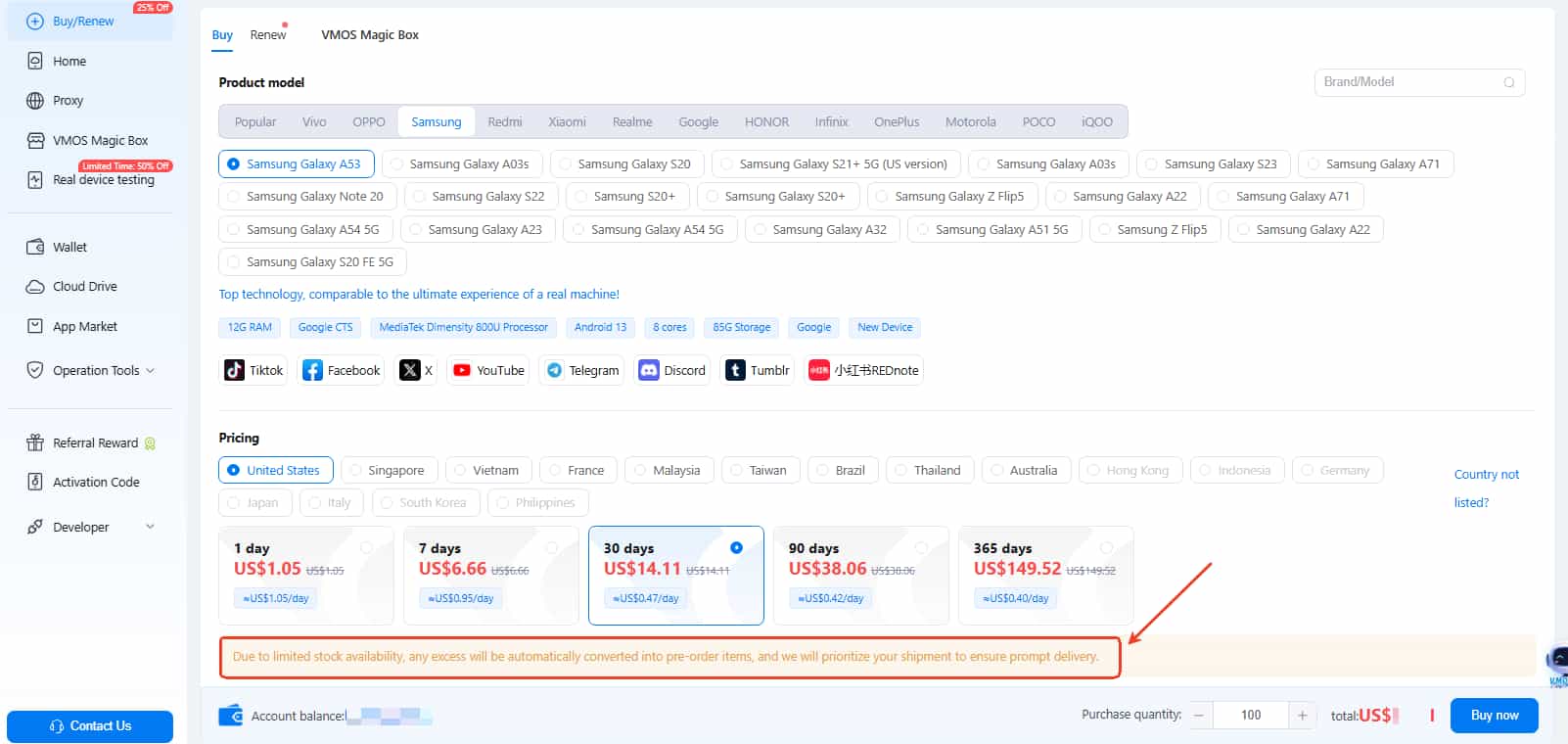Select the Tiktok app icon

[235, 370]
